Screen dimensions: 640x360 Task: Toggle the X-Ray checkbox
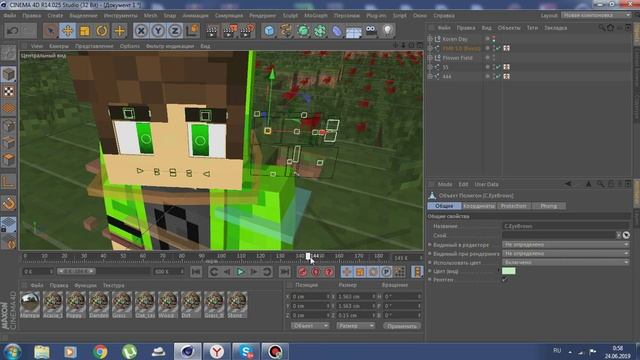pos(505,280)
